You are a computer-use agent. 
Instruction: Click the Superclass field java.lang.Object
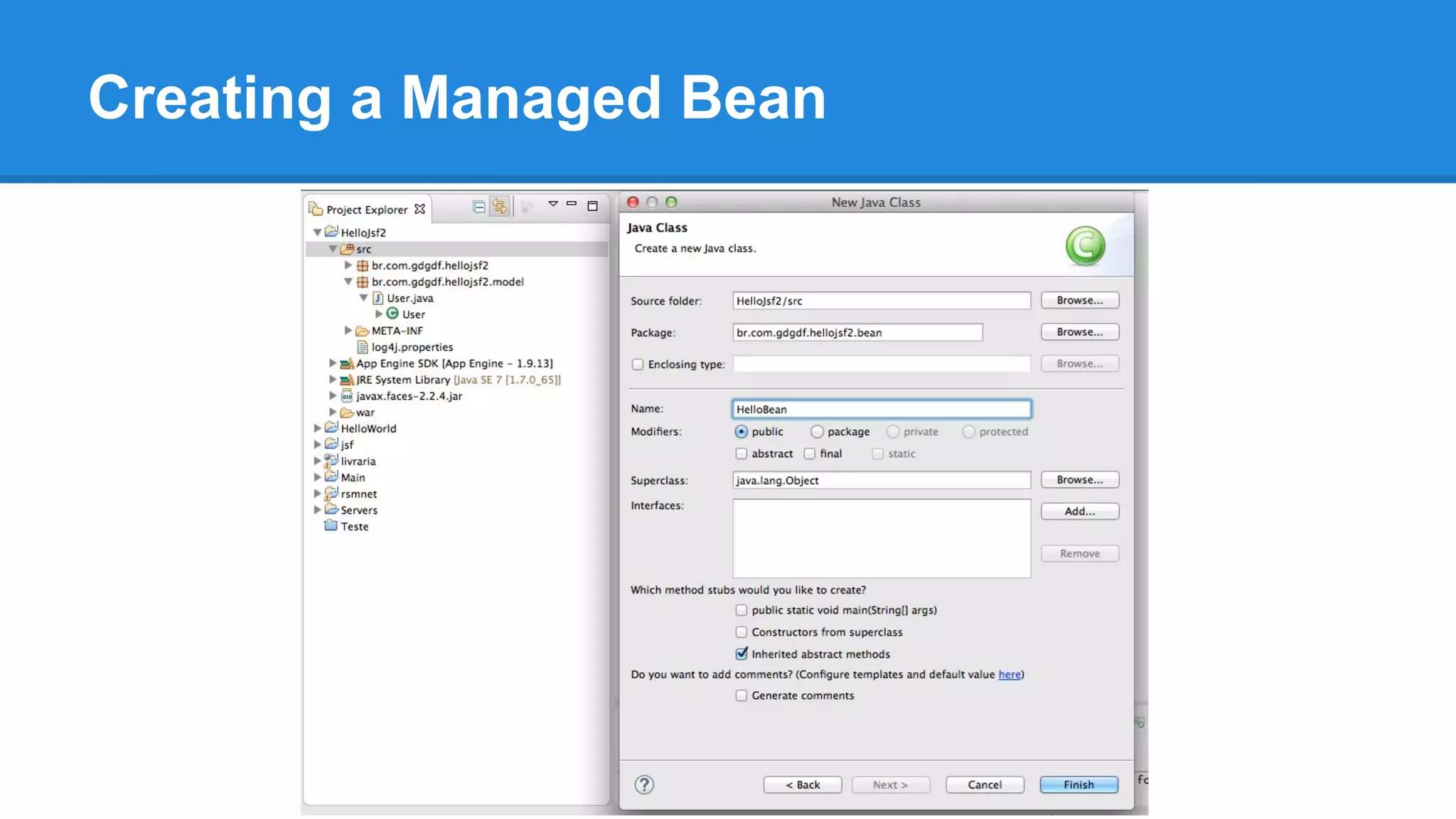(x=882, y=480)
